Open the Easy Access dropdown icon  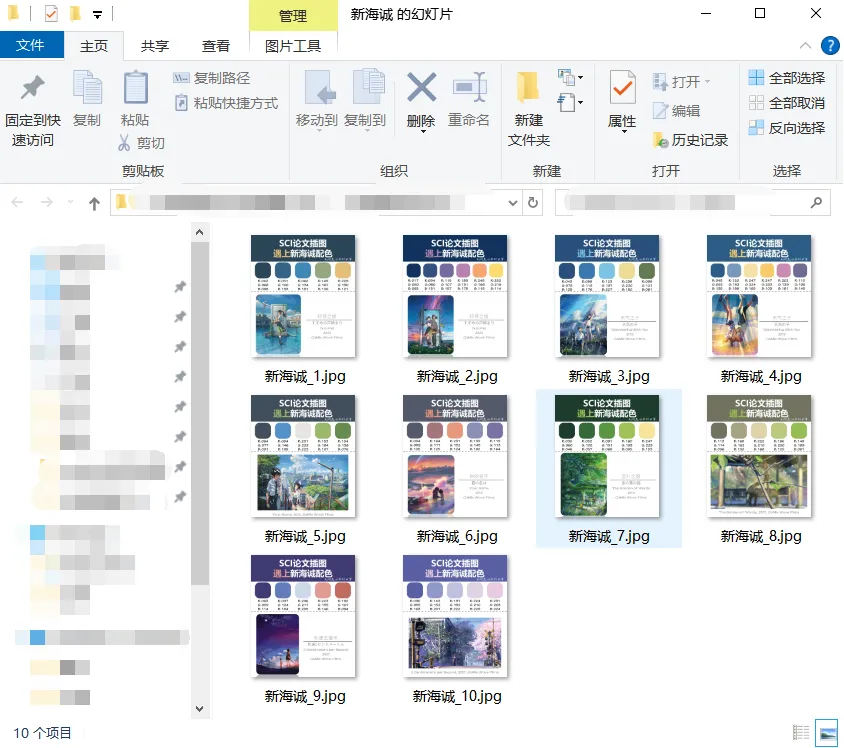(570, 102)
